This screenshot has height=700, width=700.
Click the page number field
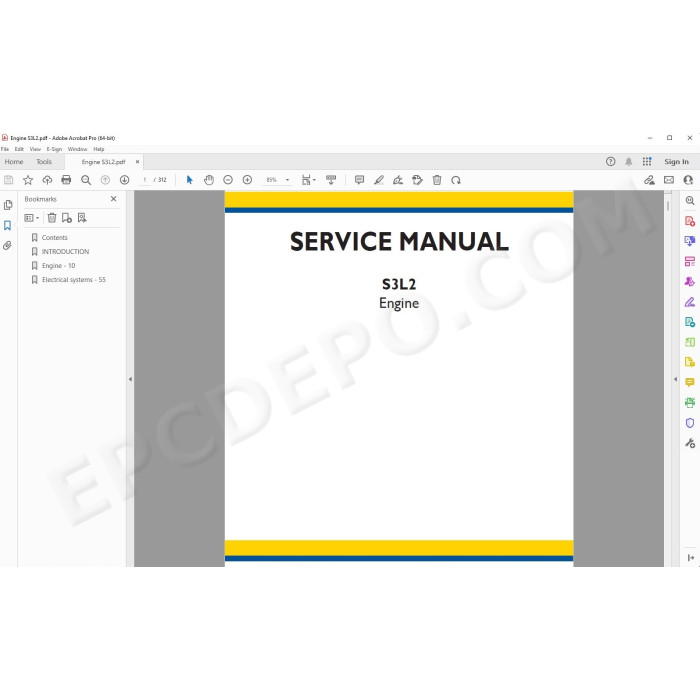[145, 180]
